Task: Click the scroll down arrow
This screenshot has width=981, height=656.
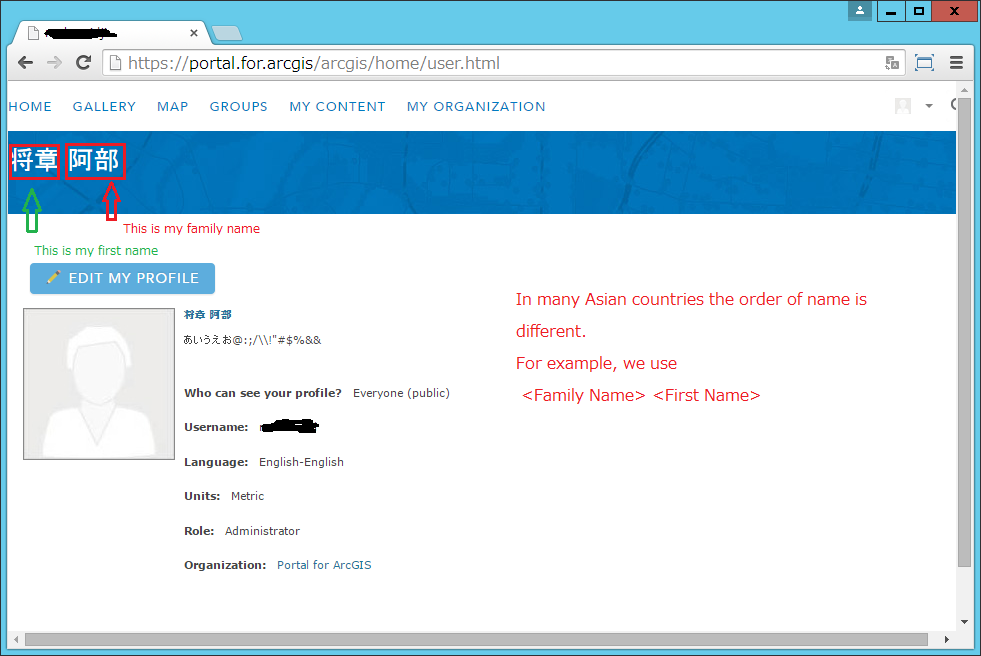Action: [x=964, y=622]
